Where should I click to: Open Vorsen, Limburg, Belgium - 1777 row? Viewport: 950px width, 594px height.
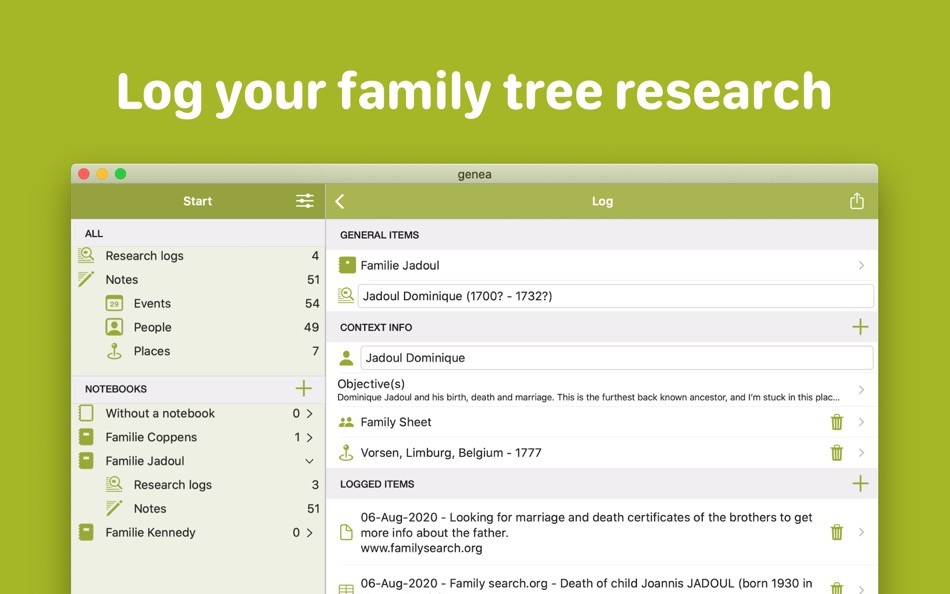[x=602, y=453]
